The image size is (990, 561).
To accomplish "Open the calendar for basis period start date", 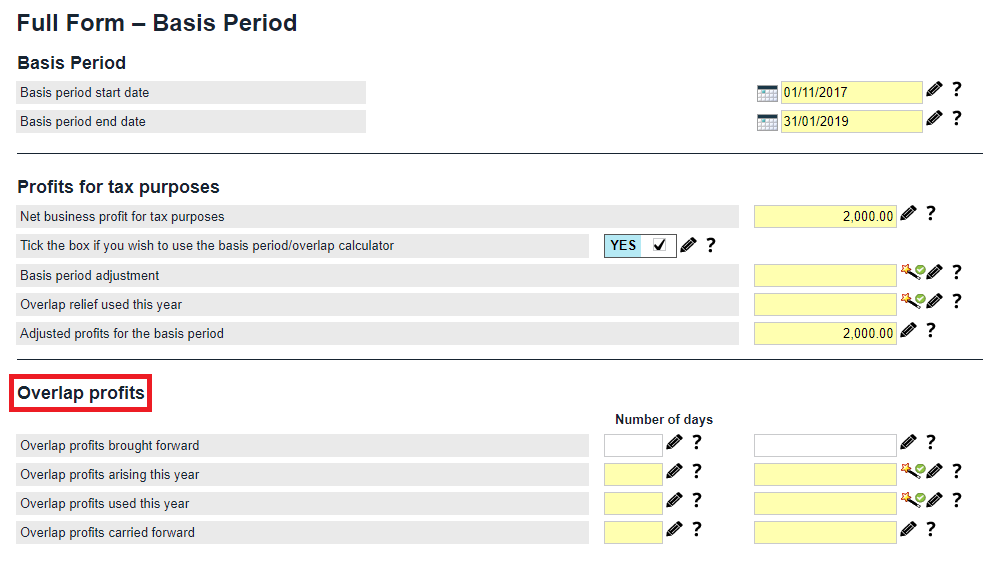I will pyautogui.click(x=767, y=93).
